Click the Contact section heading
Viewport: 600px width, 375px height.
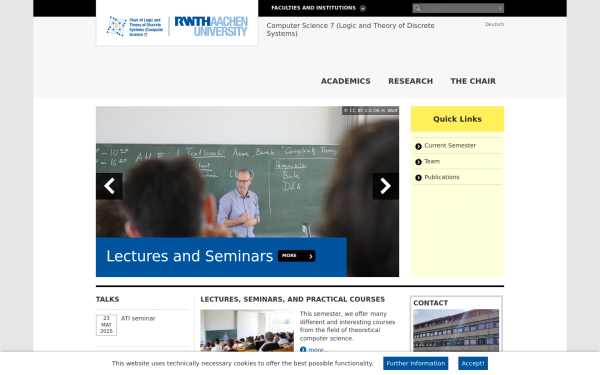click(x=430, y=303)
